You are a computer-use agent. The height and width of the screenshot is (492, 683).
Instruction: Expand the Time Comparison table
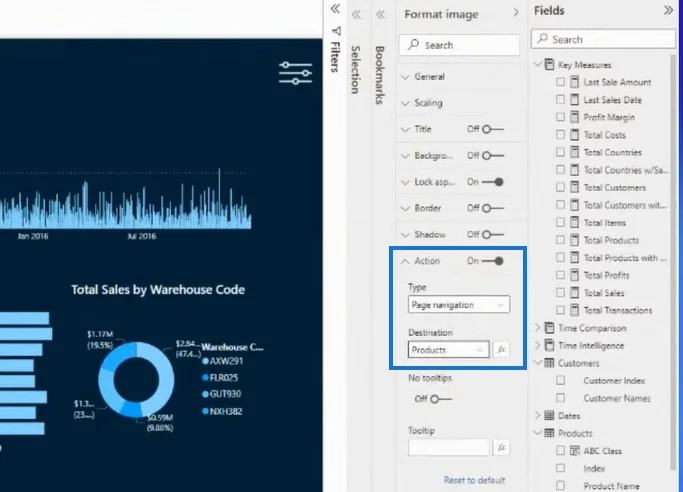click(538, 327)
